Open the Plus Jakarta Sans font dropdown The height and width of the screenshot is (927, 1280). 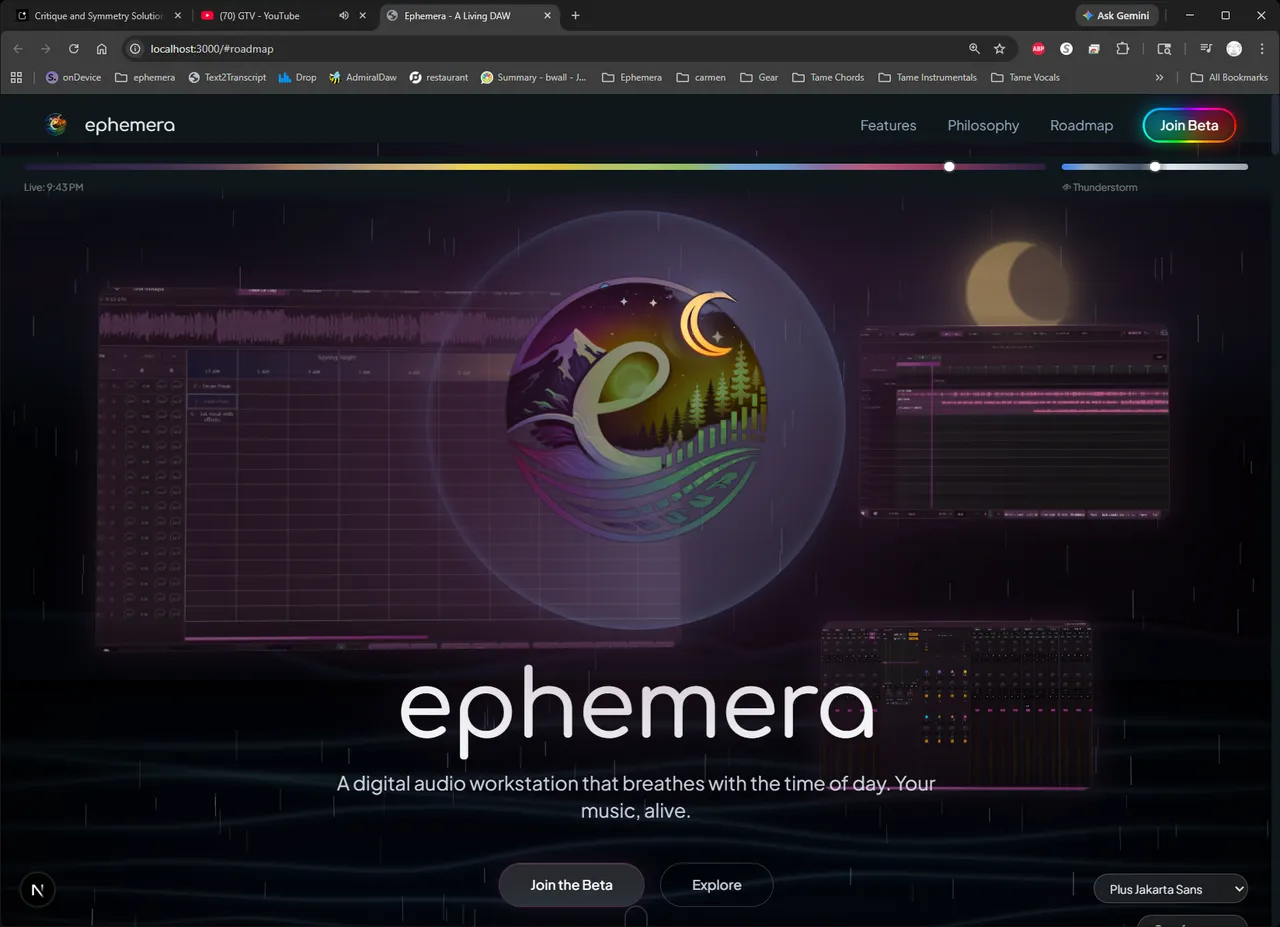[x=1171, y=889]
